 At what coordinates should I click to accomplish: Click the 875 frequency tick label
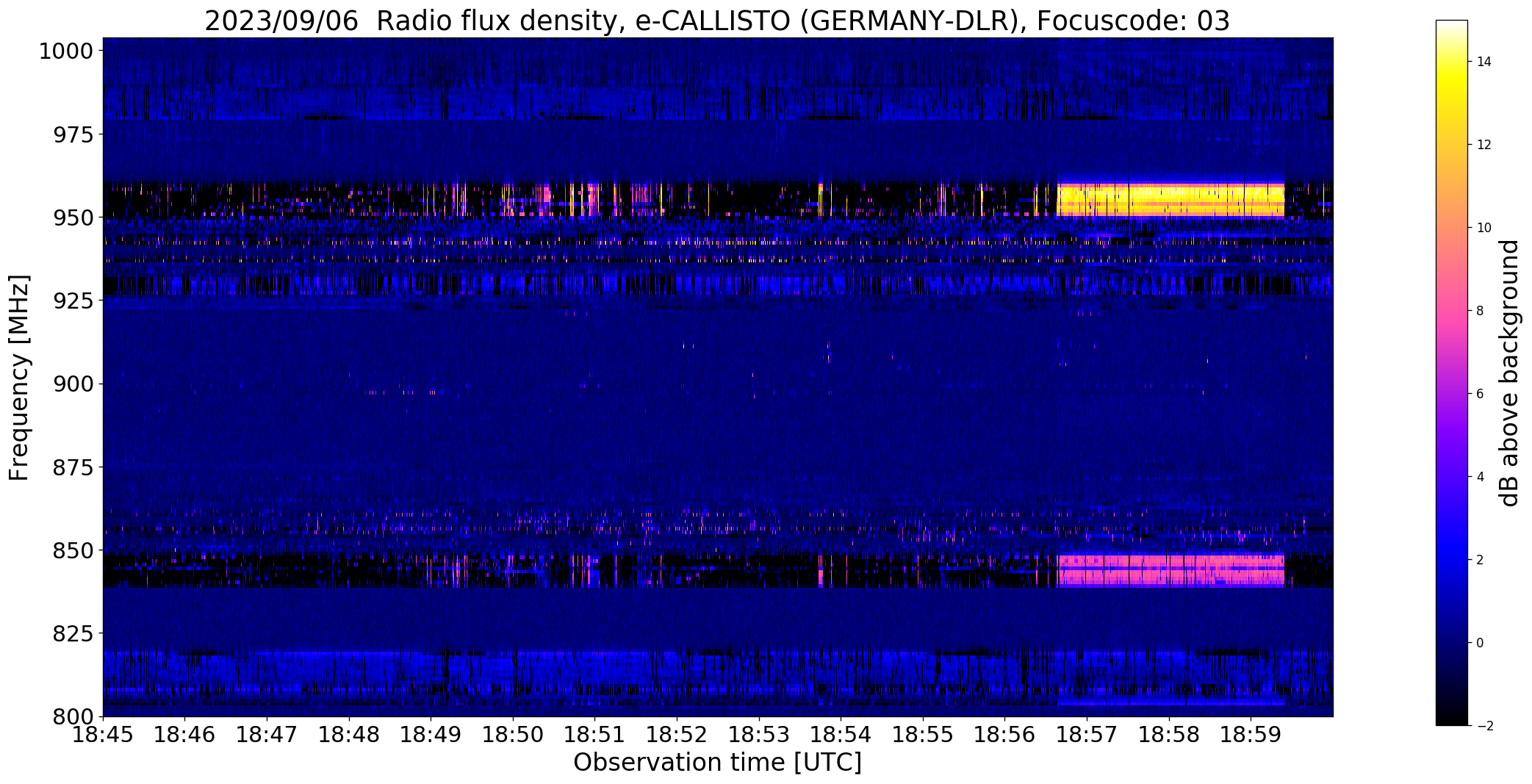pos(73,467)
